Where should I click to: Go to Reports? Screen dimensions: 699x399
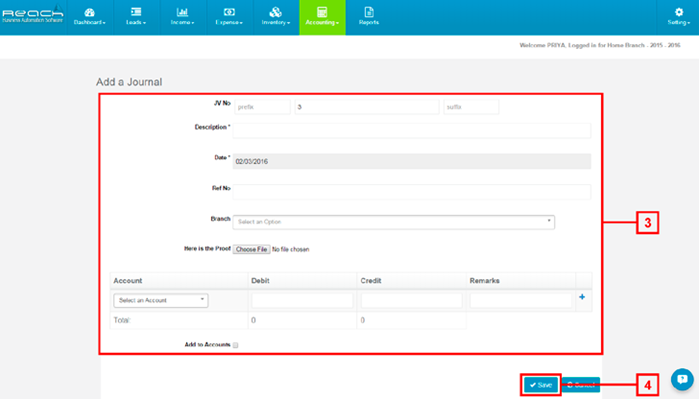[369, 17]
